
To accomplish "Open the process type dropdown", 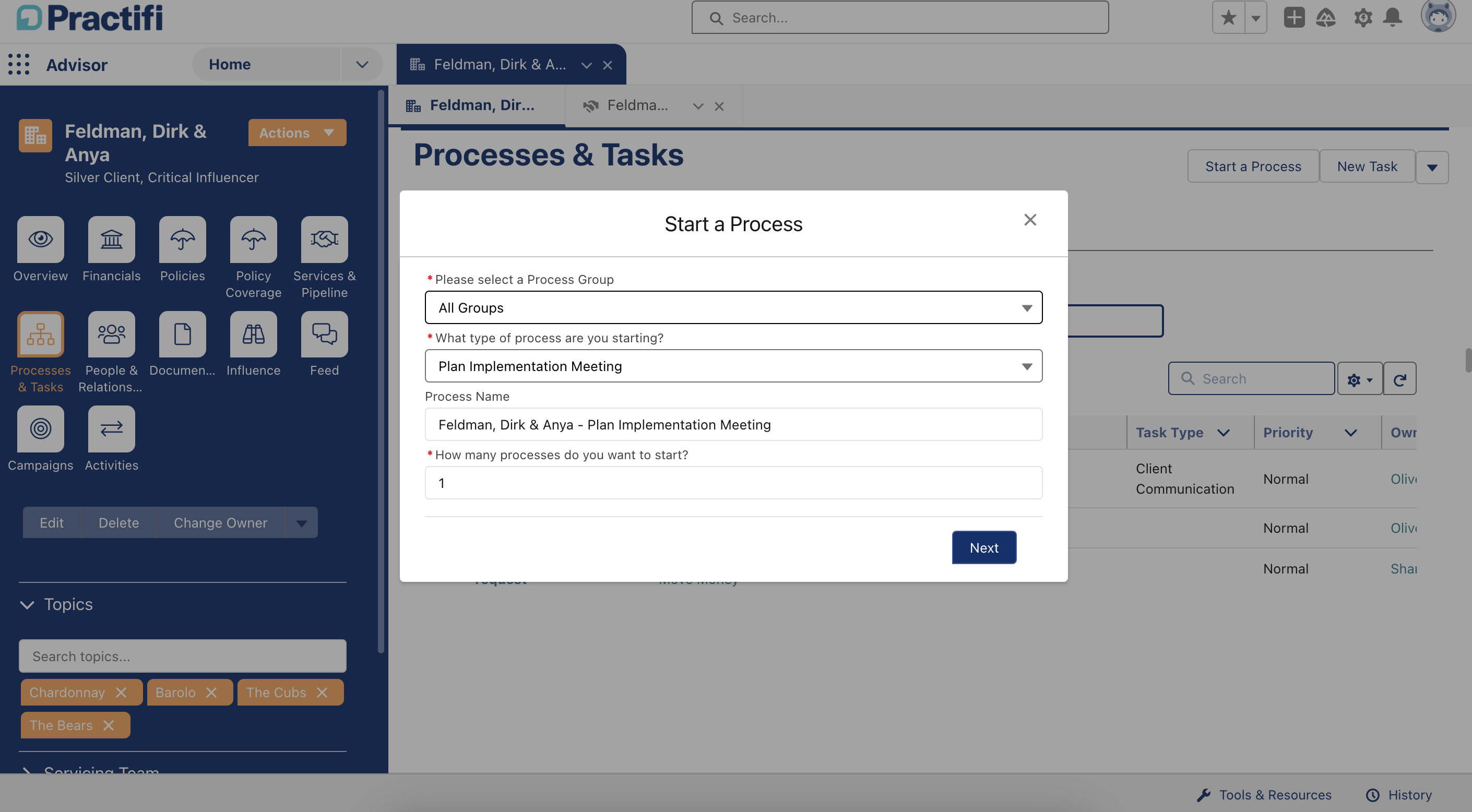I will [733, 366].
